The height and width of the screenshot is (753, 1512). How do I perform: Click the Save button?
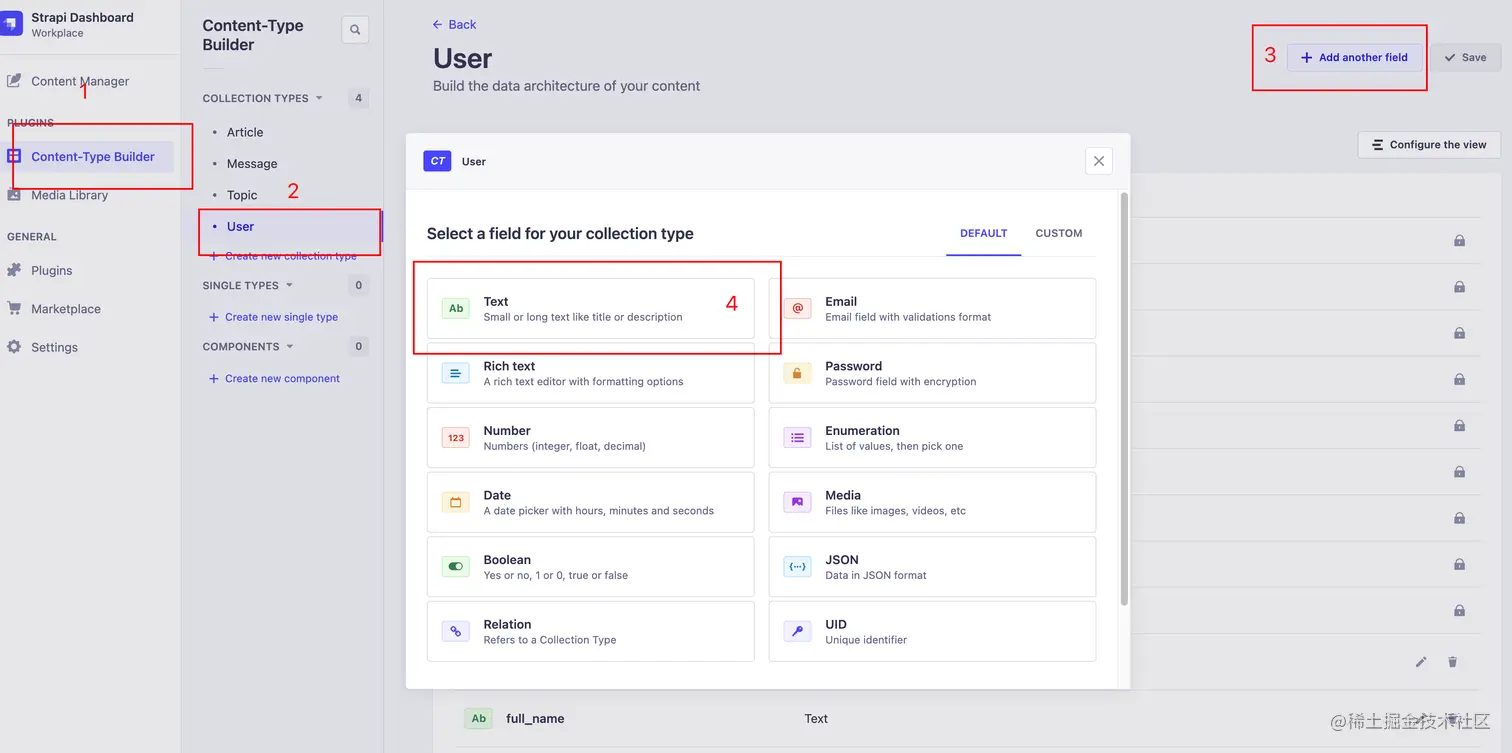pyautogui.click(x=1465, y=57)
